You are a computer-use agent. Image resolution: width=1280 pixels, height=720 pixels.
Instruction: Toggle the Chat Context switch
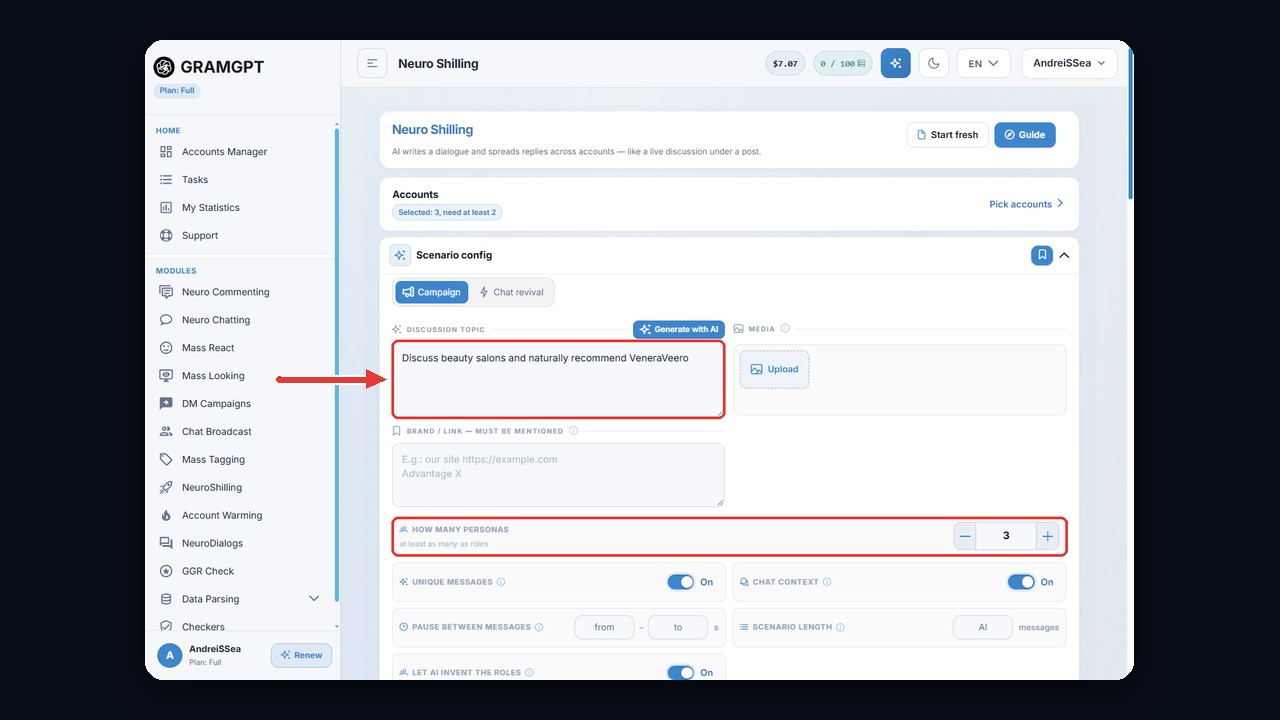coord(1021,582)
